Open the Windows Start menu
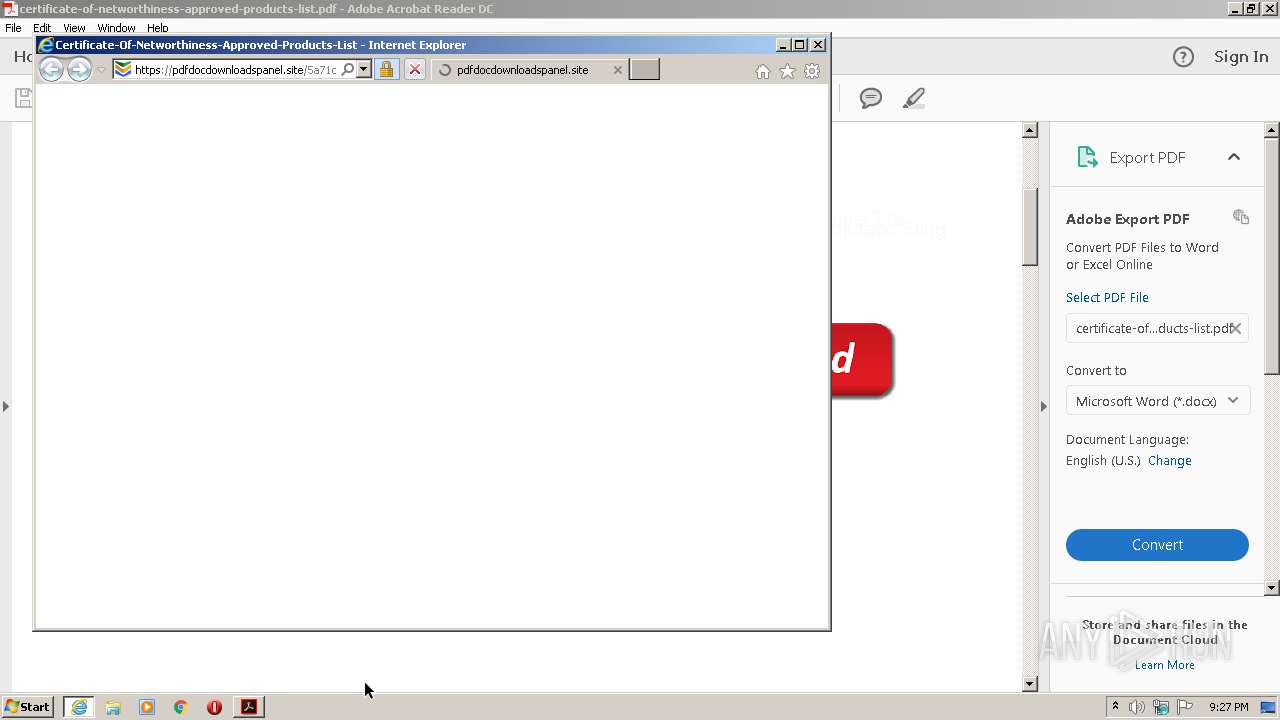This screenshot has width=1280, height=720. pos(28,707)
